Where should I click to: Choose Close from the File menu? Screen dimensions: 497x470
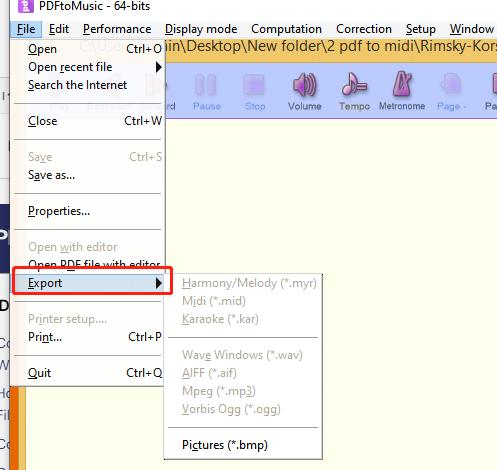[x=88, y=121]
